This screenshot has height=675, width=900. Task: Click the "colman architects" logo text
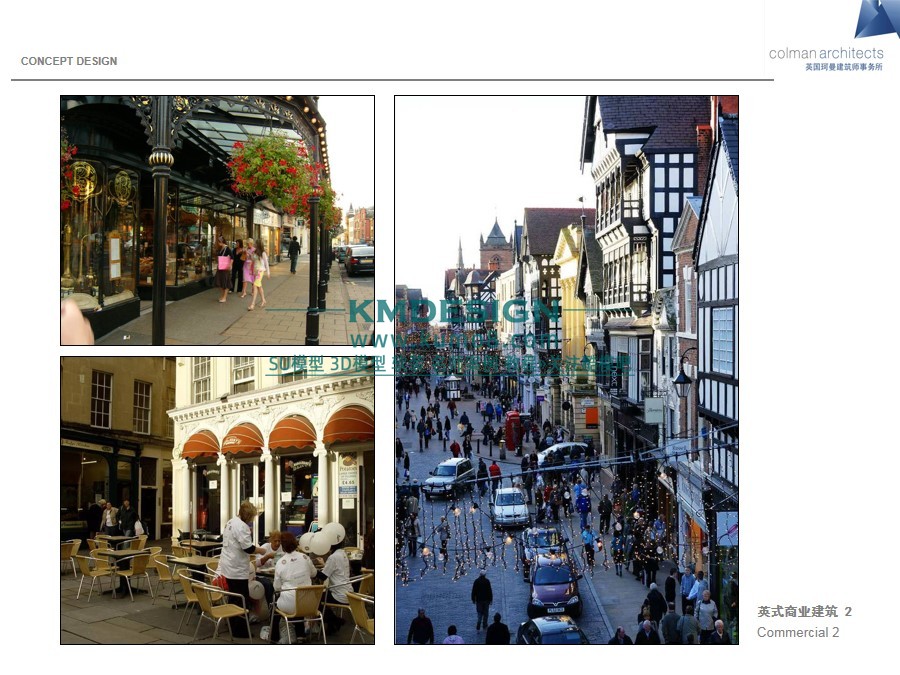click(826, 53)
